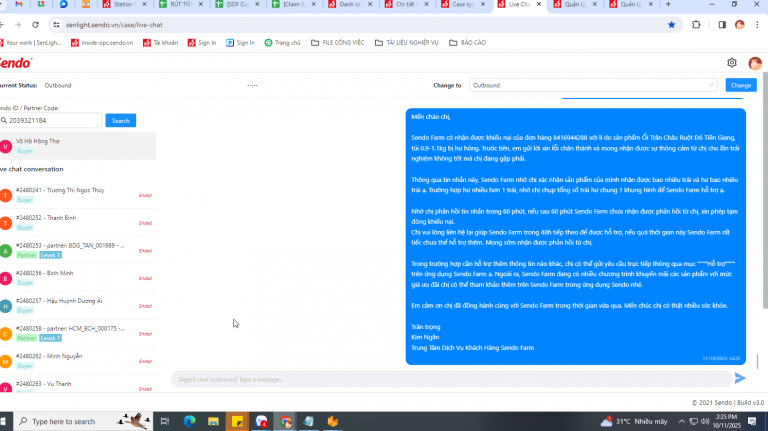Screen dimensions: 768x431
Task: Open conversation #2480258 partner HCM_BCH_000175
Action: [x=77, y=334]
